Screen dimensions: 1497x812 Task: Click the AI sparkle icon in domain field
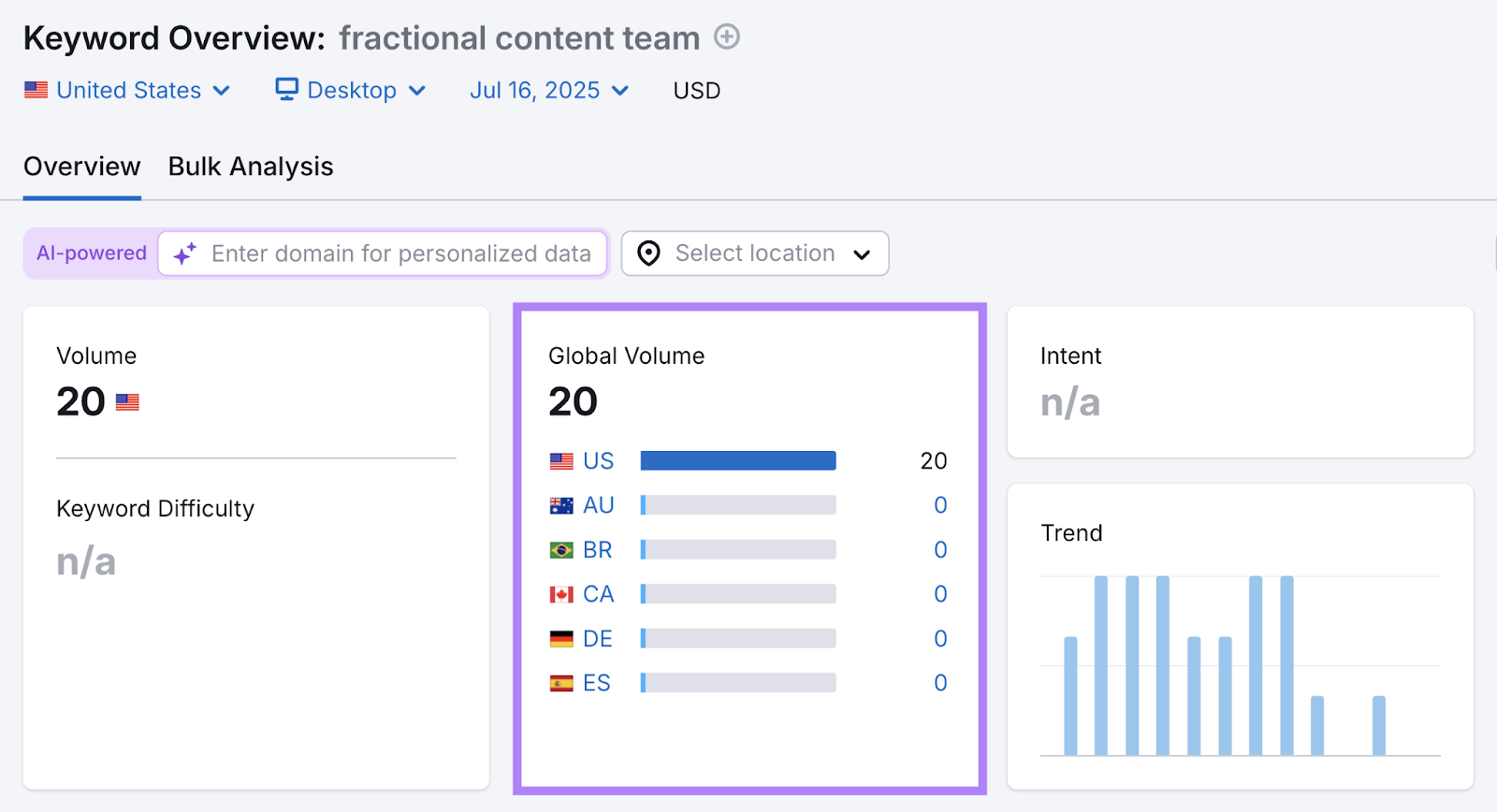coord(185,254)
